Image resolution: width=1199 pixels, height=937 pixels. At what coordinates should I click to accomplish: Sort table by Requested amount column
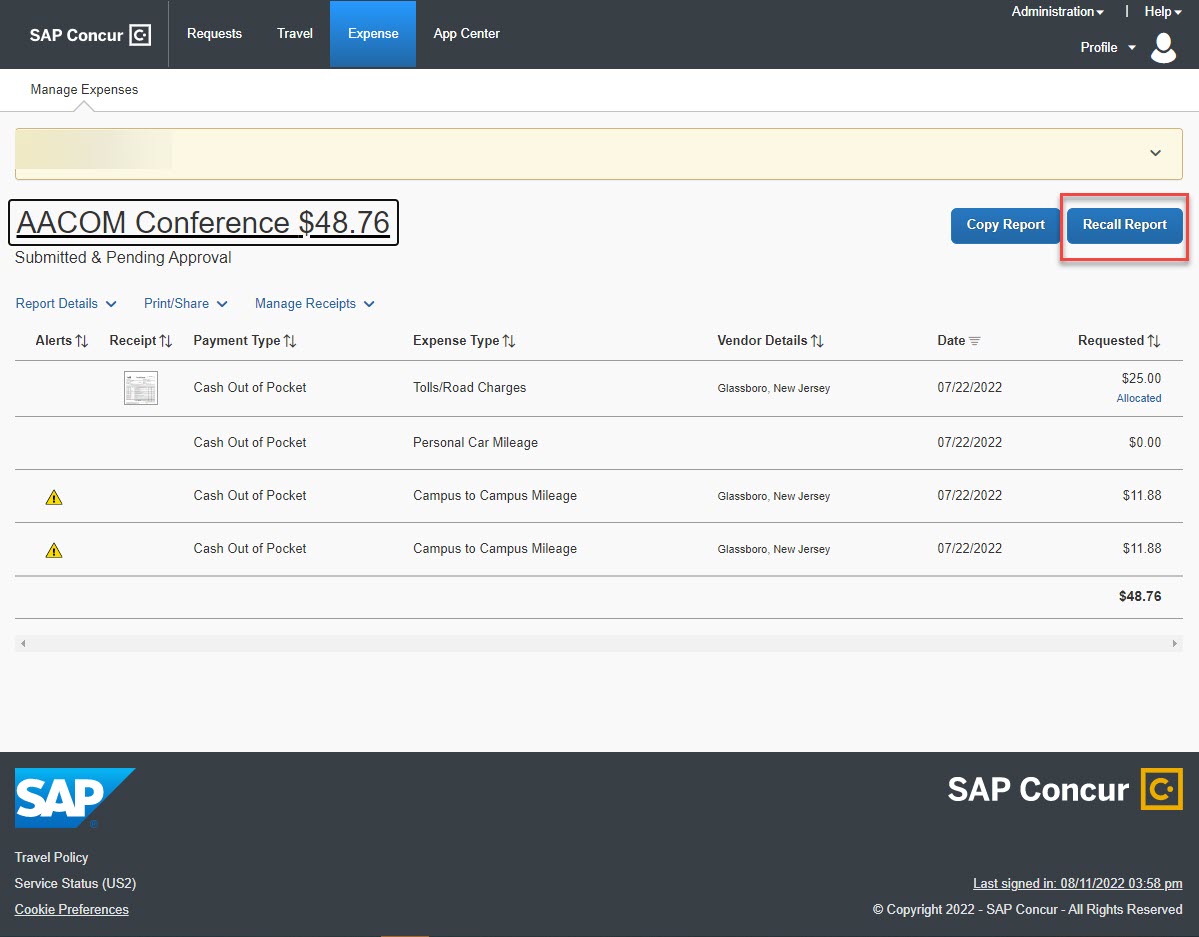tap(1118, 341)
